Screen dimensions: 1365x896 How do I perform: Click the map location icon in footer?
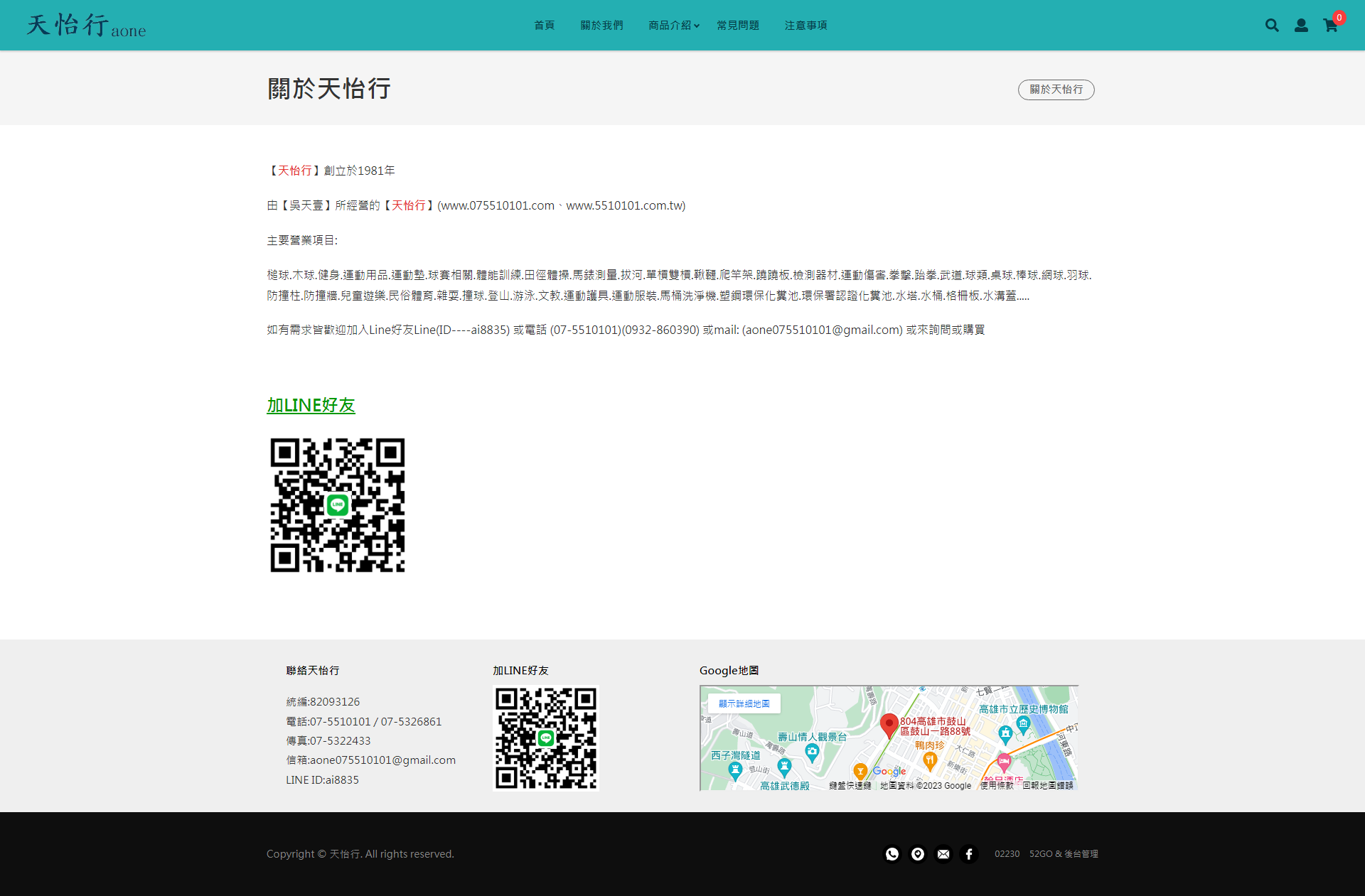pos(918,854)
